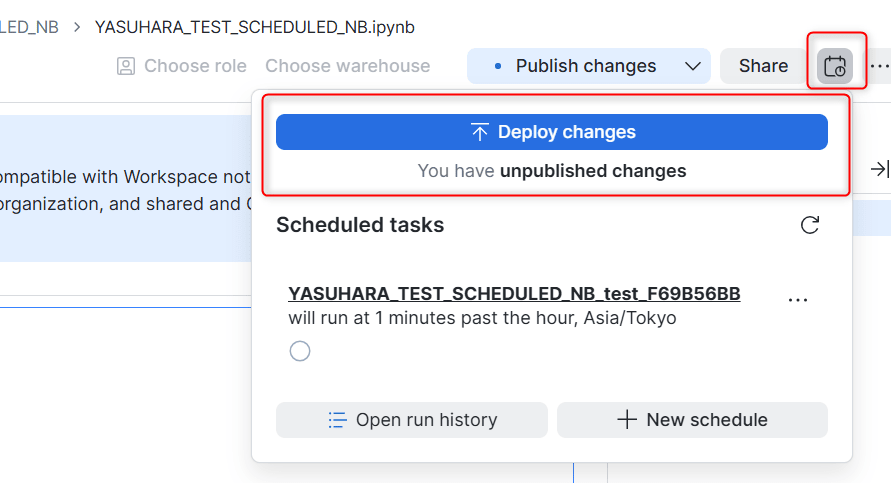The height and width of the screenshot is (483, 891).
Task: Click Open run history button
Action: [x=412, y=420]
